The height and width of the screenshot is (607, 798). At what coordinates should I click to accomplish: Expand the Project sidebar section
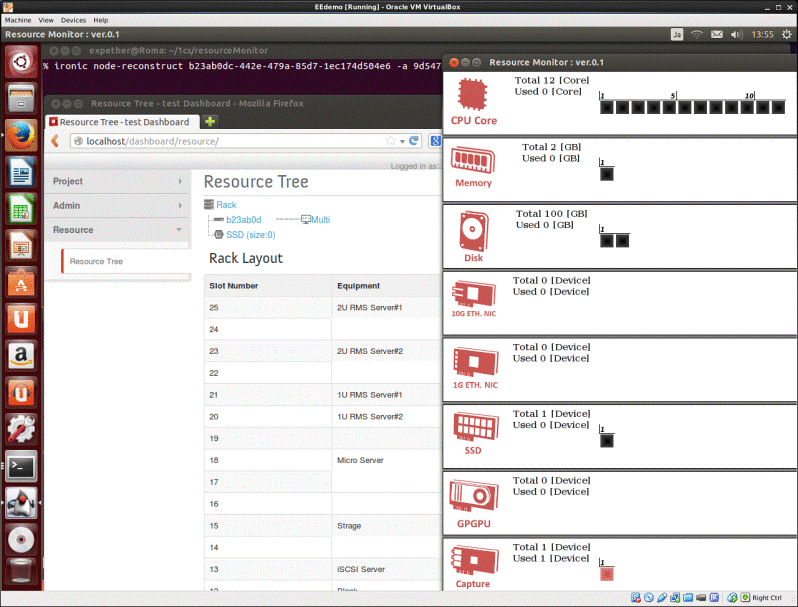(x=117, y=181)
